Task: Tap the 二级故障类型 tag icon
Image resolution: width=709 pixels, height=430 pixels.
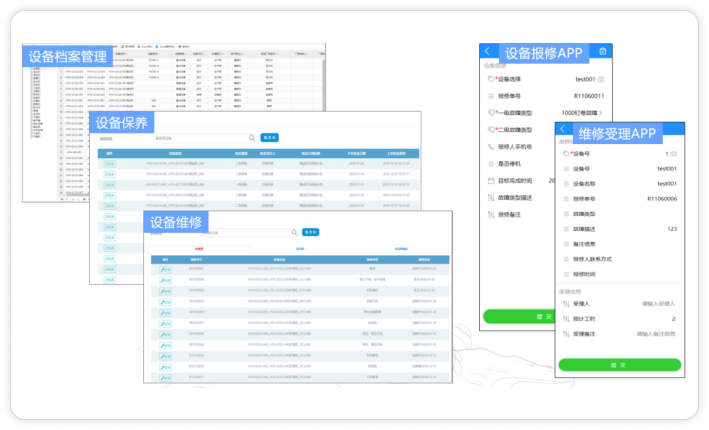Action: pyautogui.click(x=491, y=130)
